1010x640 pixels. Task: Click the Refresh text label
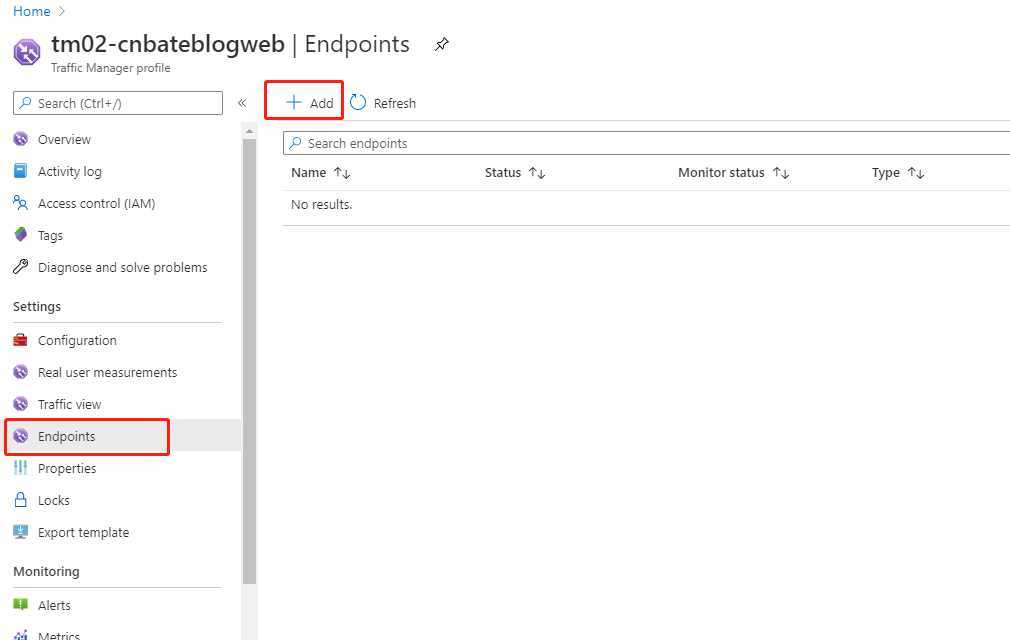[x=394, y=103]
